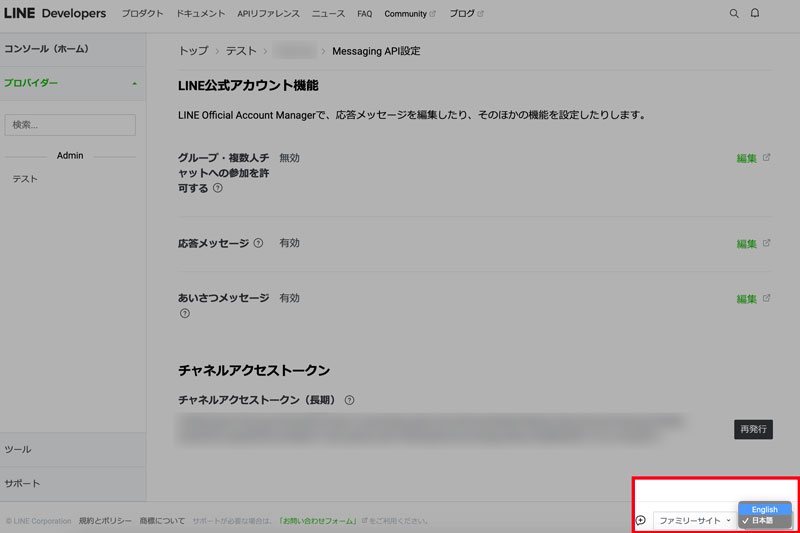Click Messaging API設定 breadcrumb text
This screenshot has width=800, height=533.
click(377, 51)
